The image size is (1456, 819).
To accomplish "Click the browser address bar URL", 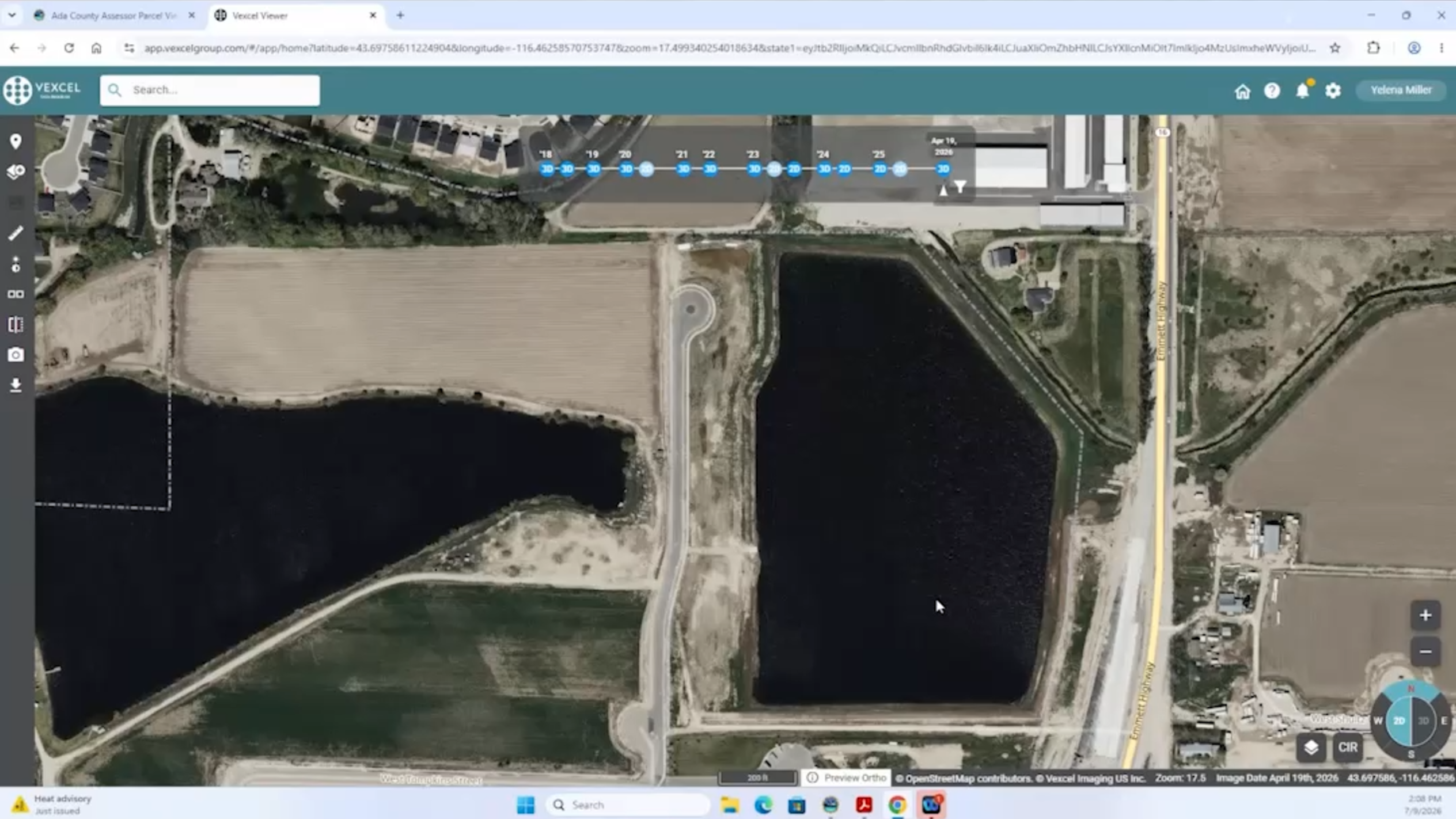I will (x=729, y=48).
